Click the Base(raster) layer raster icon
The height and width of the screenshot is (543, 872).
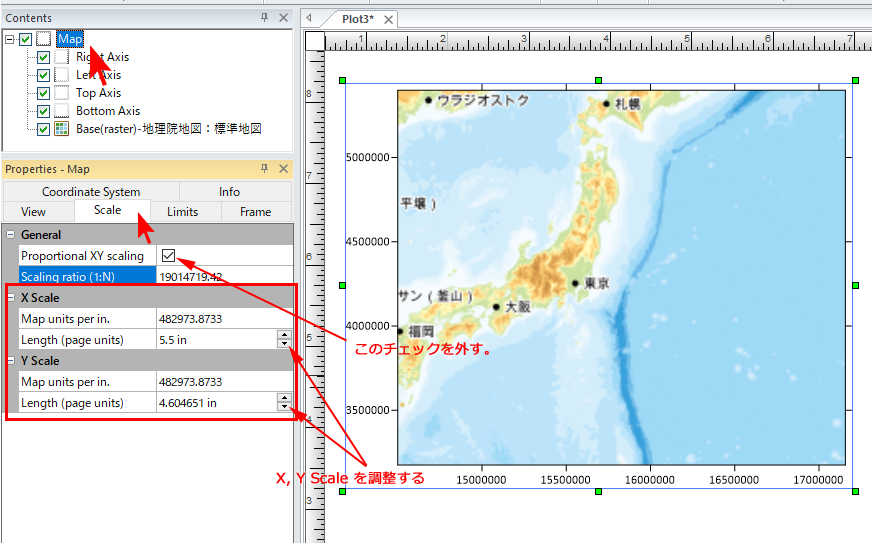(x=61, y=129)
